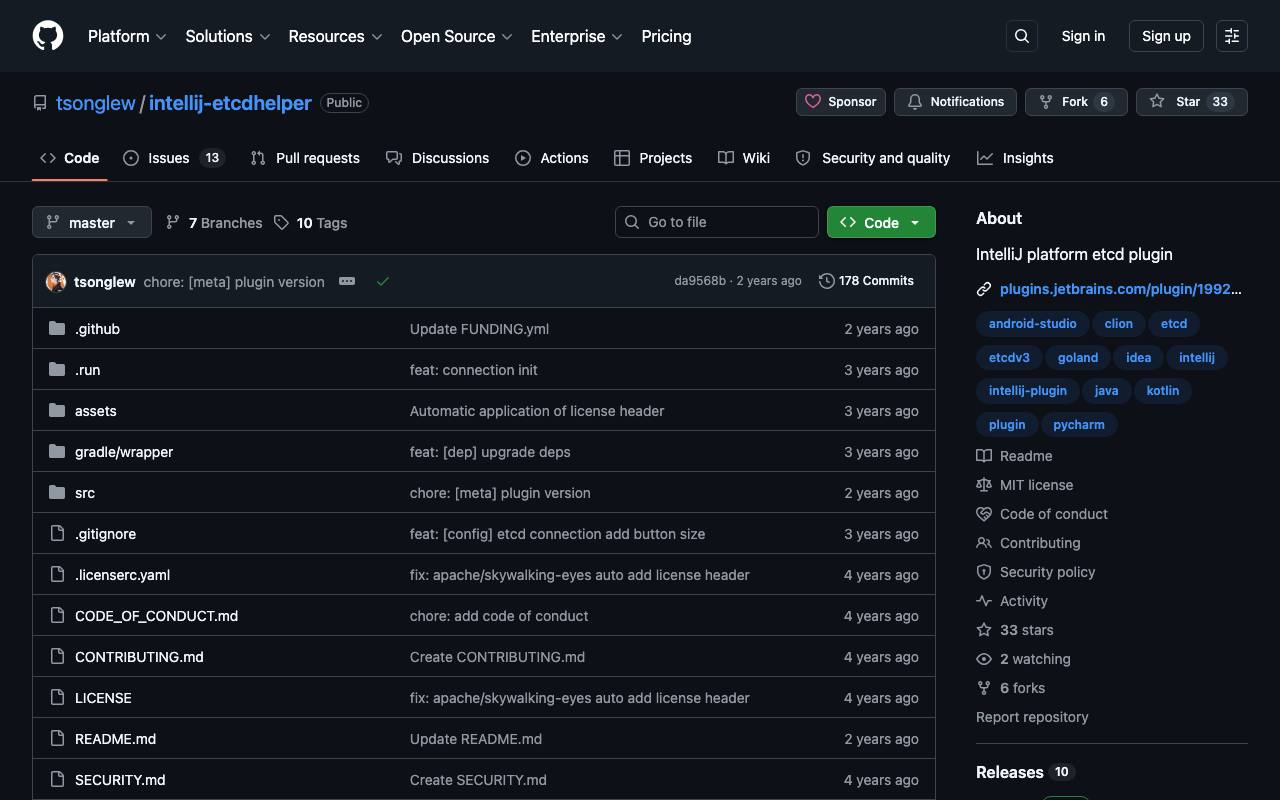Viewport: 1280px width, 800px height.
Task: Click the link icon beside plugins.jetbrains.com
Action: [984, 289]
